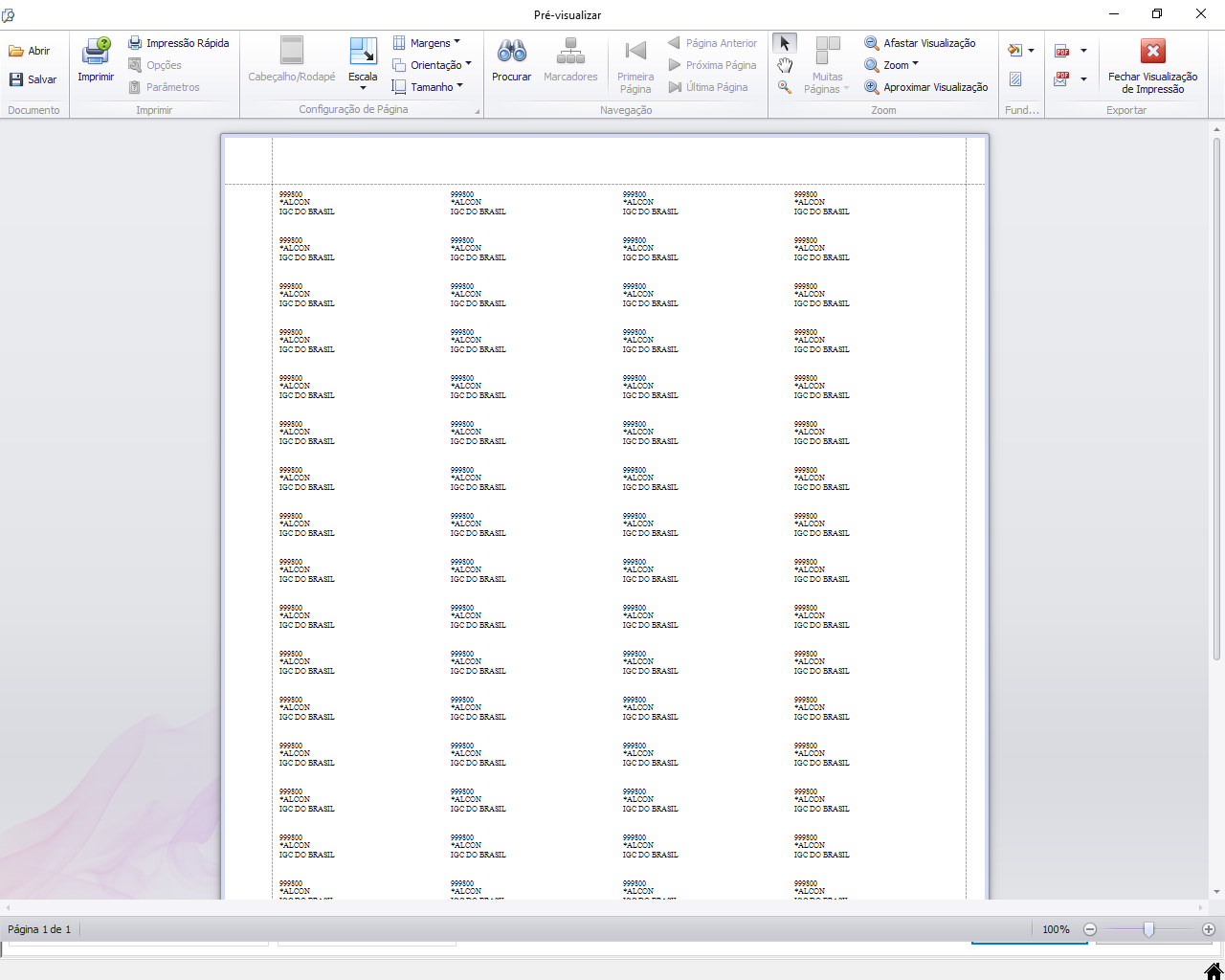The width and height of the screenshot is (1225, 980).
Task: Click the zoom in plus button
Action: [x=1209, y=929]
